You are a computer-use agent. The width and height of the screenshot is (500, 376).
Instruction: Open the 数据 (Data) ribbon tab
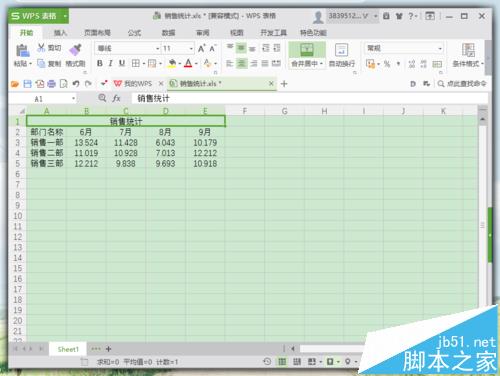point(169,33)
